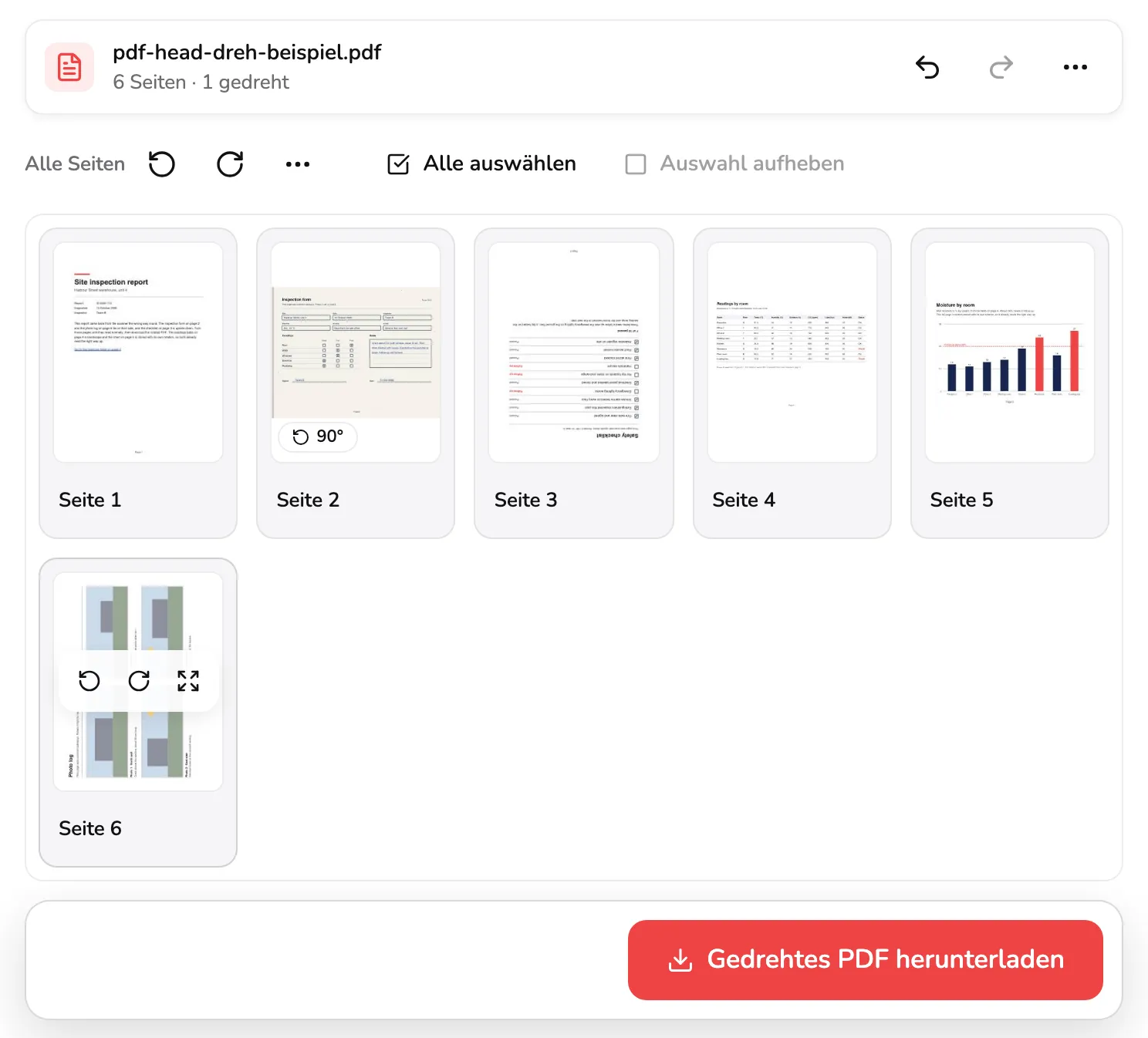This screenshot has height=1038, width=1148.
Task: Click Gedrehtes PDF herunterladen button
Action: point(866,960)
